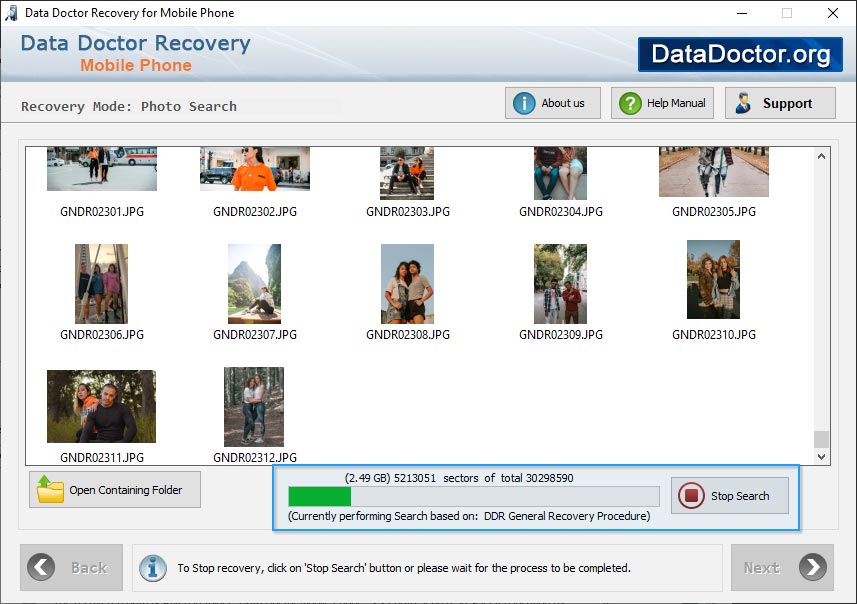Image resolution: width=857 pixels, height=604 pixels.
Task: Click the 'Data Doctor Recovery' header title
Action: pos(136,43)
